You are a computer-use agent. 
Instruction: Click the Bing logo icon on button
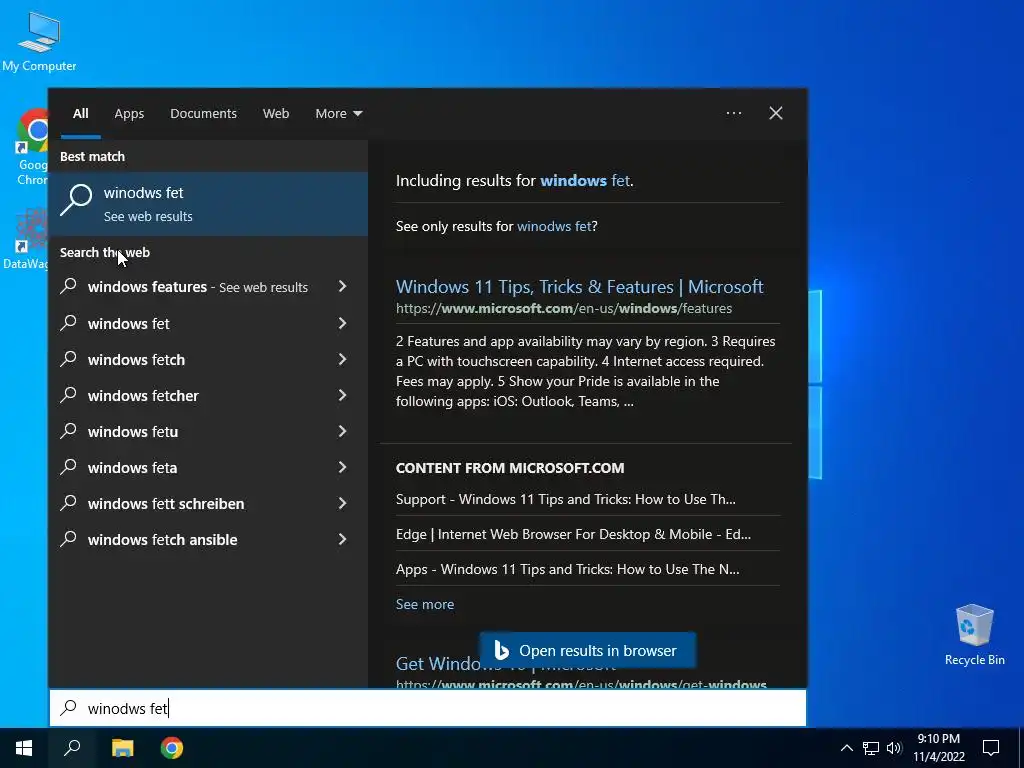502,650
